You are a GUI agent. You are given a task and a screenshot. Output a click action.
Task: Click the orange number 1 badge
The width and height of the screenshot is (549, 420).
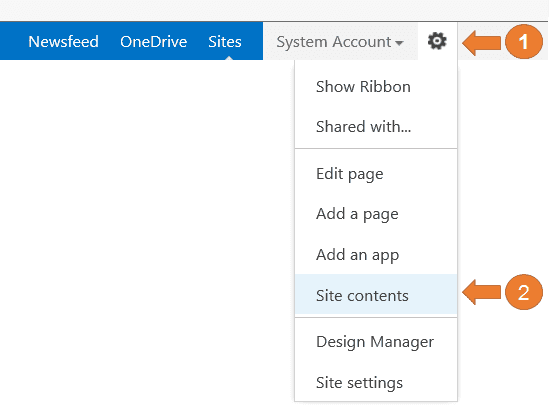(x=524, y=42)
